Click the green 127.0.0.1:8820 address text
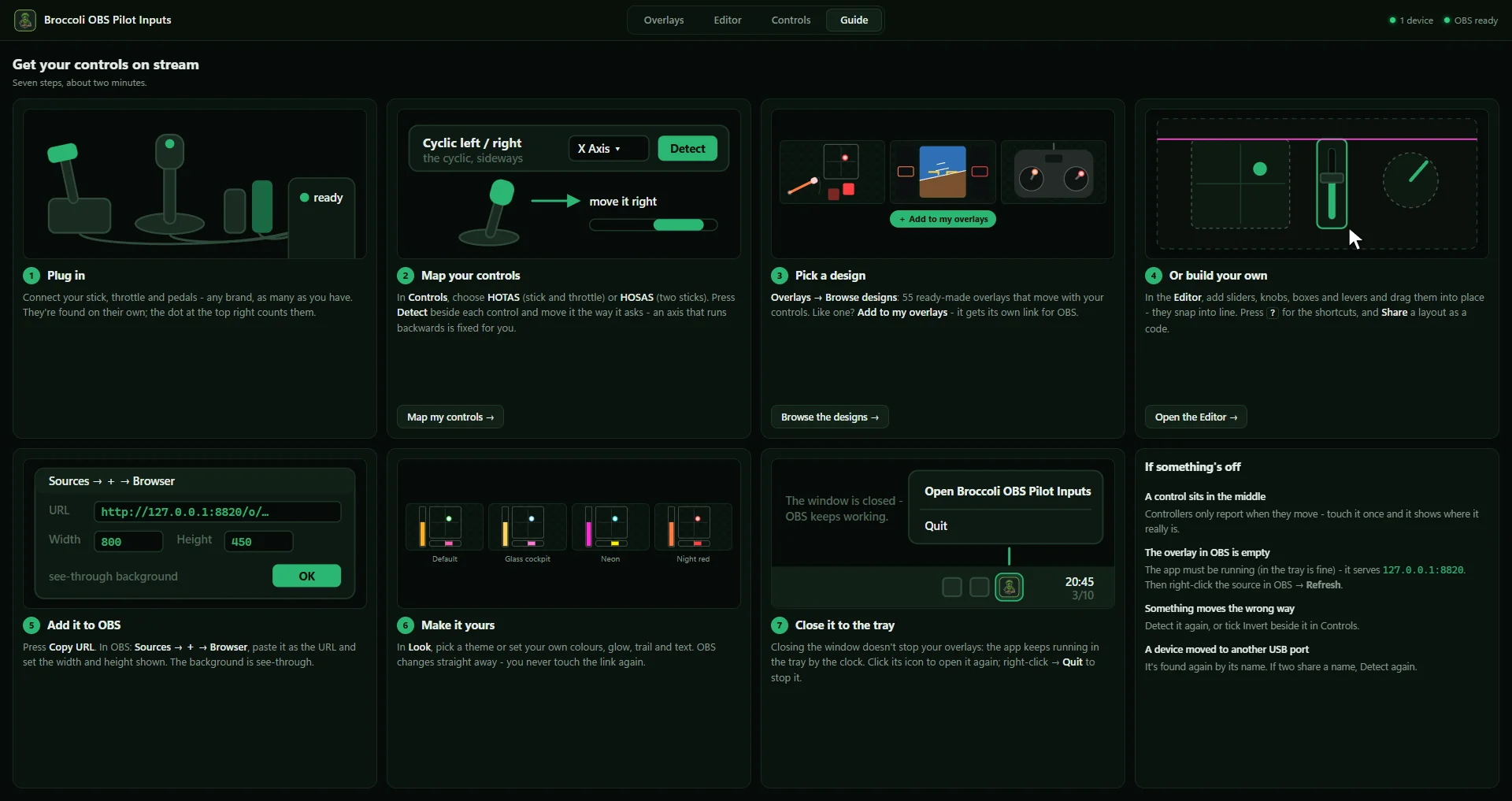Image resolution: width=1512 pixels, height=801 pixels. (1422, 570)
